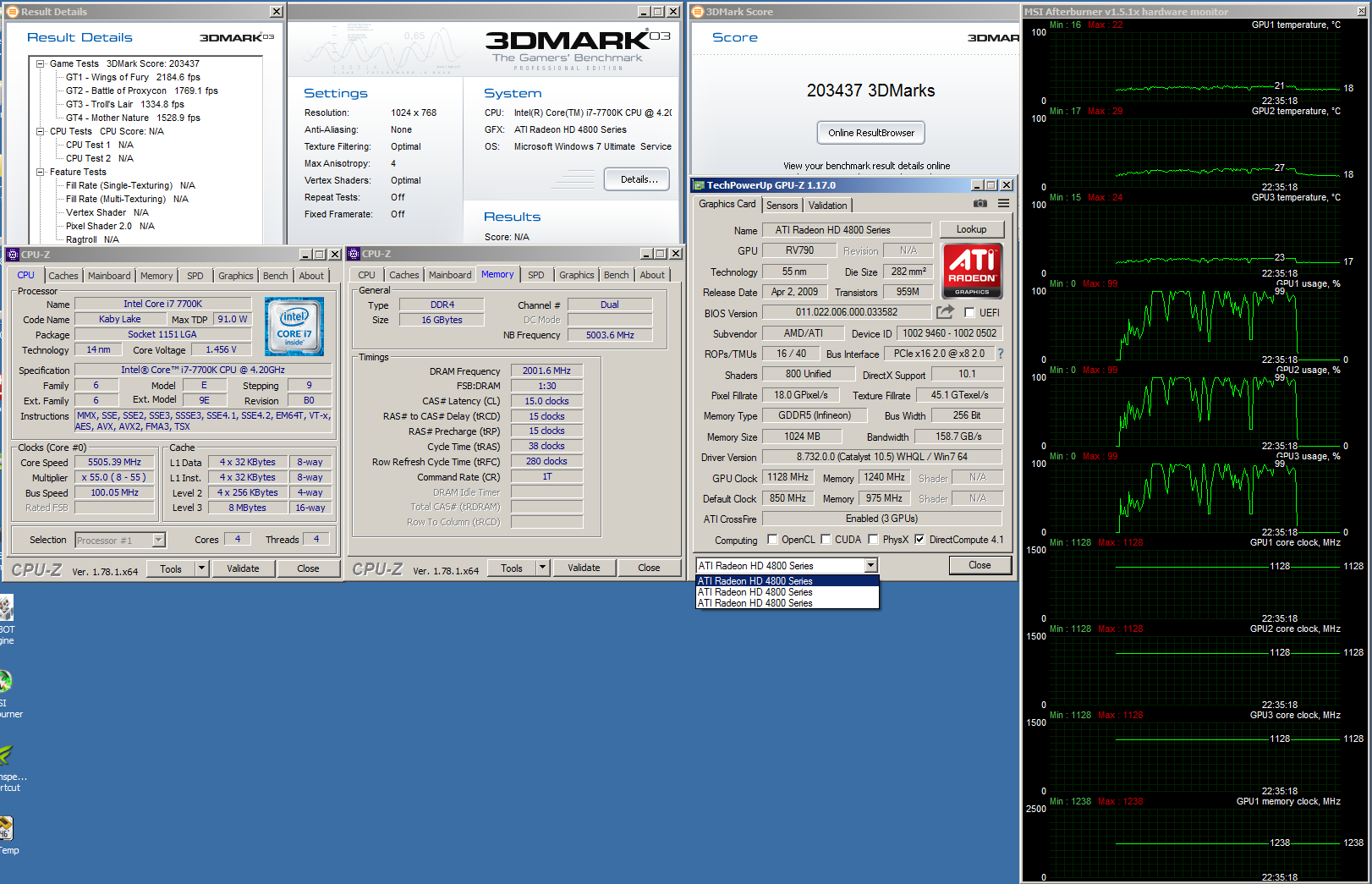Viewport: 1372px width, 884px height.
Task: Click Tools button in the left CPU-Z window
Action: coord(171,568)
